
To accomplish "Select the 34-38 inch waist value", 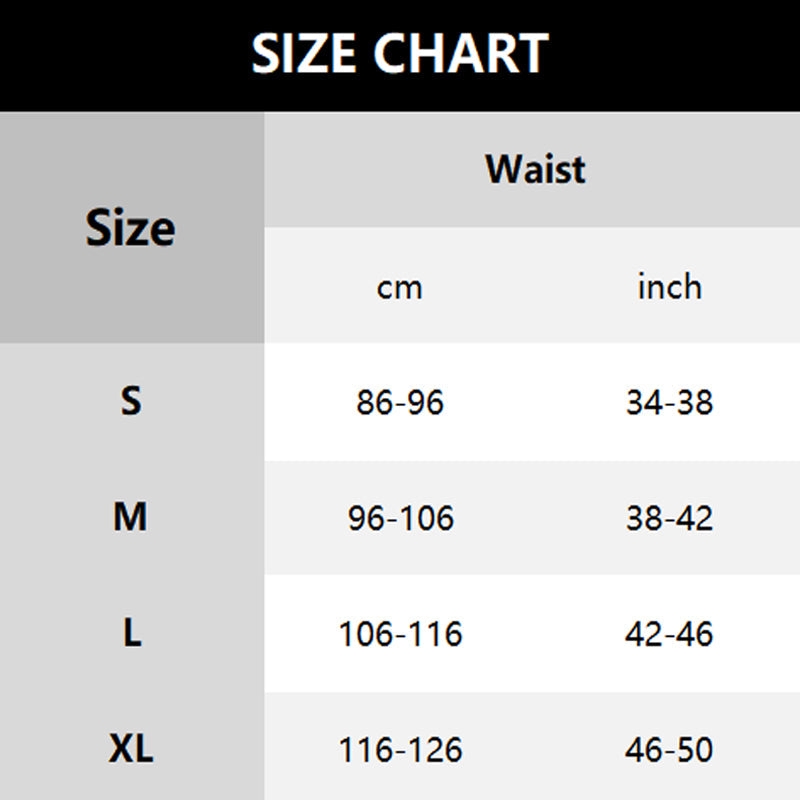I will (669, 403).
